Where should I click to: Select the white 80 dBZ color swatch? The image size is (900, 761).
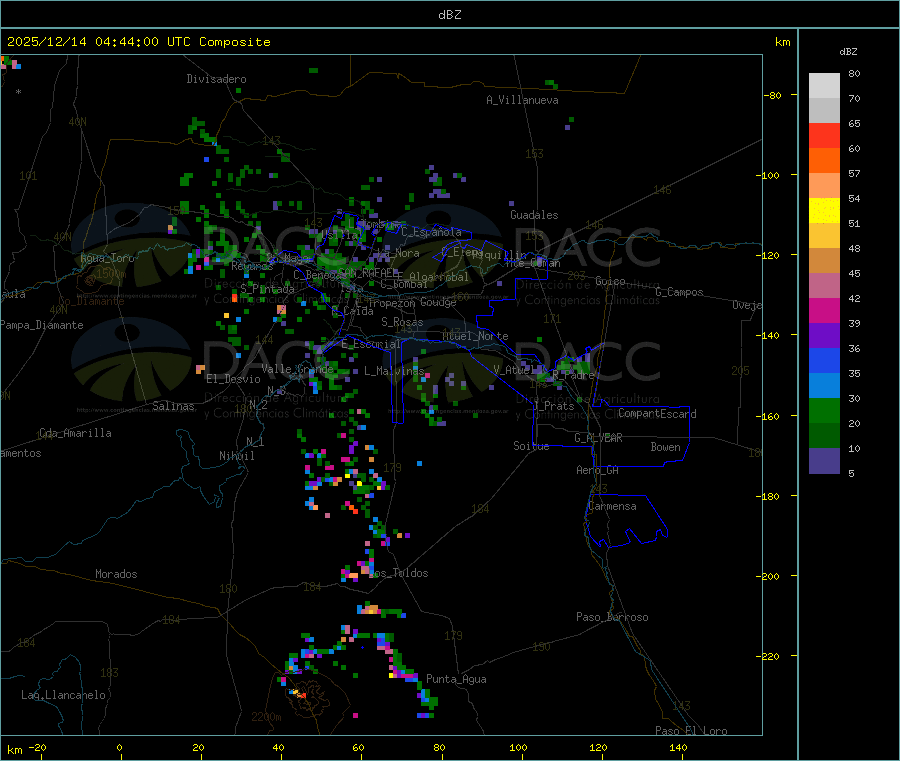824,86
